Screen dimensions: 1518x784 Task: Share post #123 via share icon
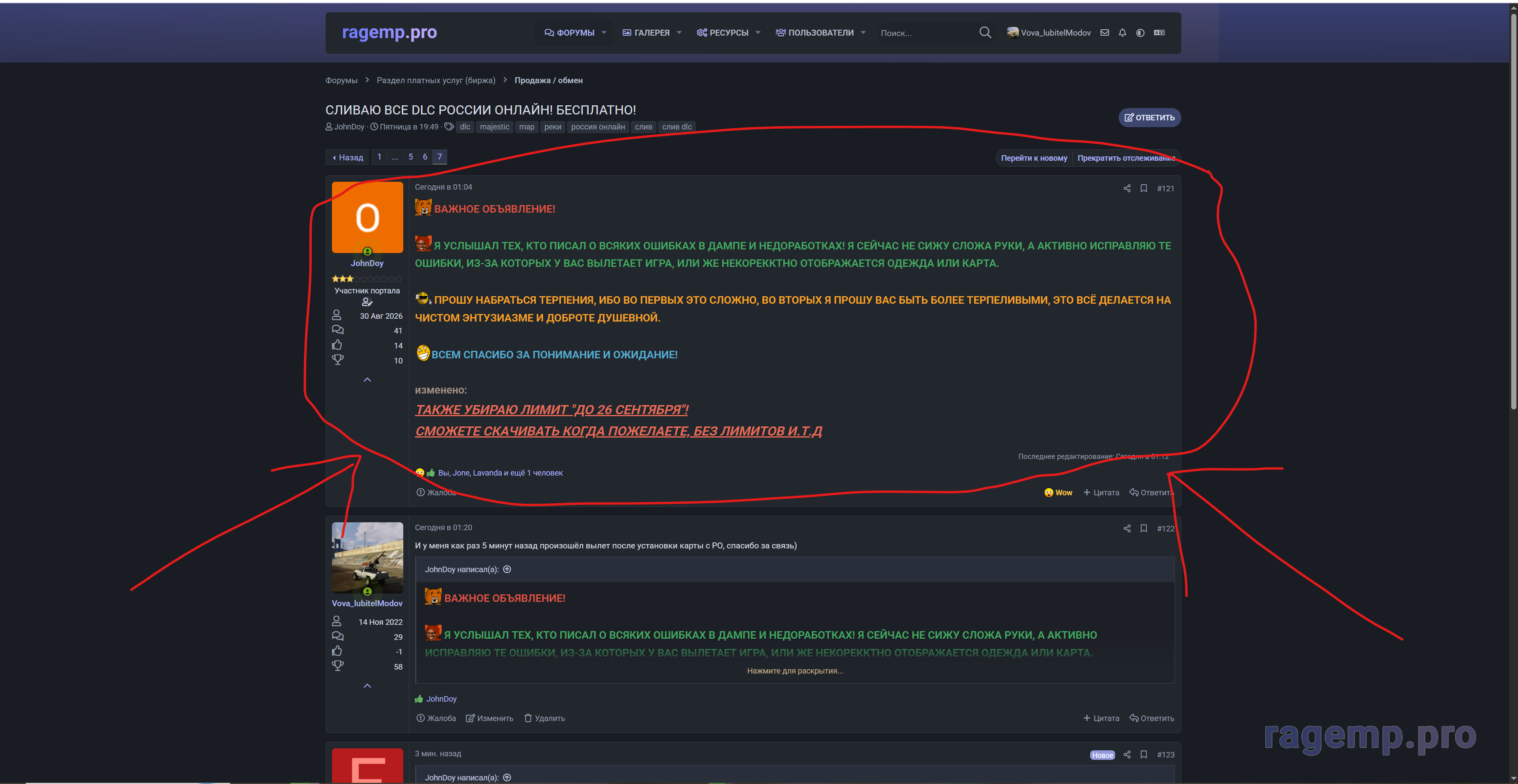tap(1127, 755)
